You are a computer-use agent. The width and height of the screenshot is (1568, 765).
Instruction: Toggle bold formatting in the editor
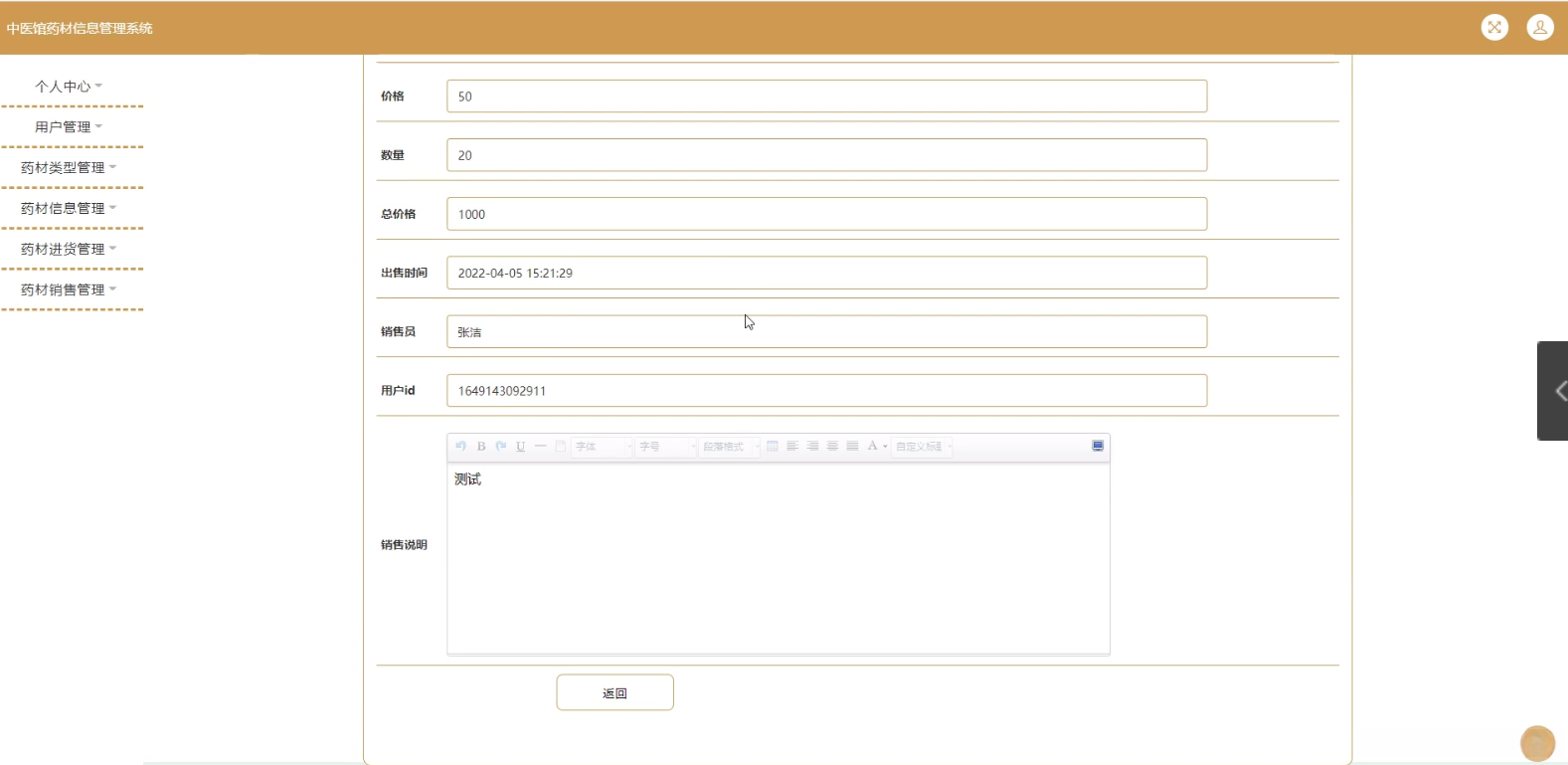tap(481, 447)
